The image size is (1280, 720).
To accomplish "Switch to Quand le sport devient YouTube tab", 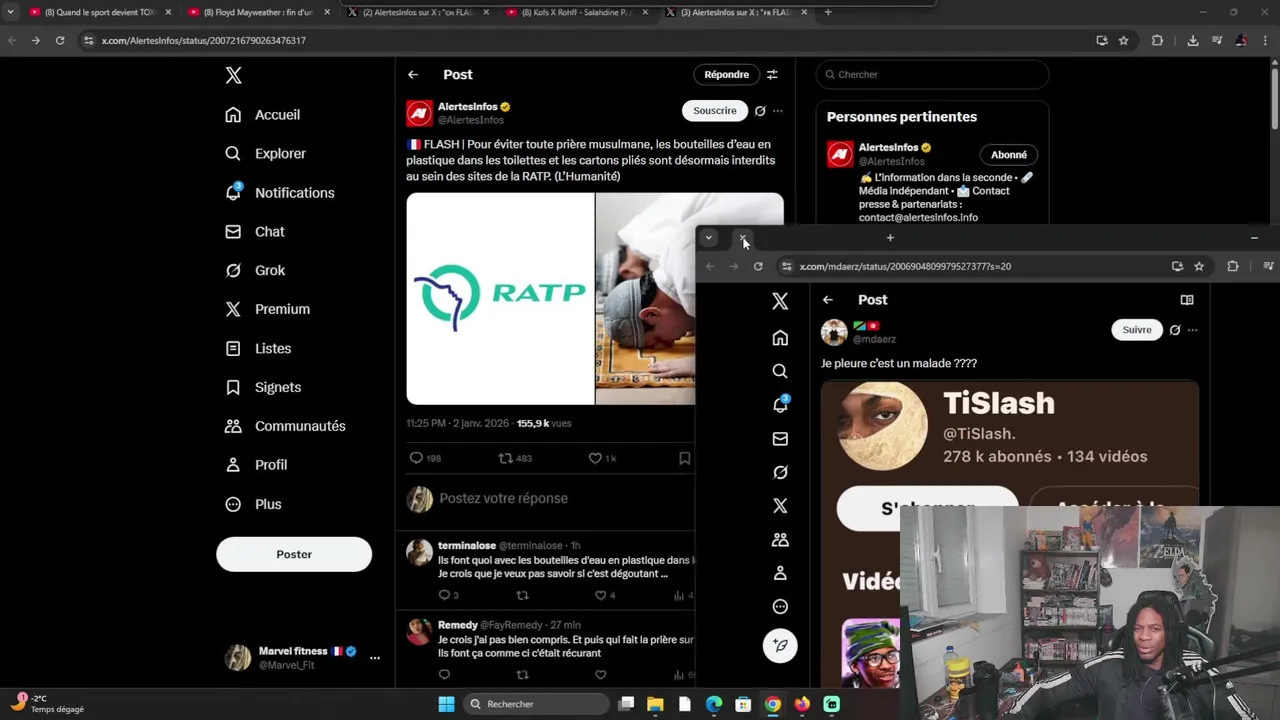I will [x=98, y=12].
